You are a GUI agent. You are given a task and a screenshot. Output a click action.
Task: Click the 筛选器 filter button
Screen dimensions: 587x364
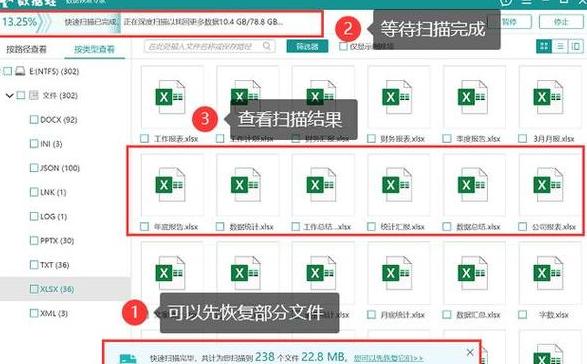[307, 46]
